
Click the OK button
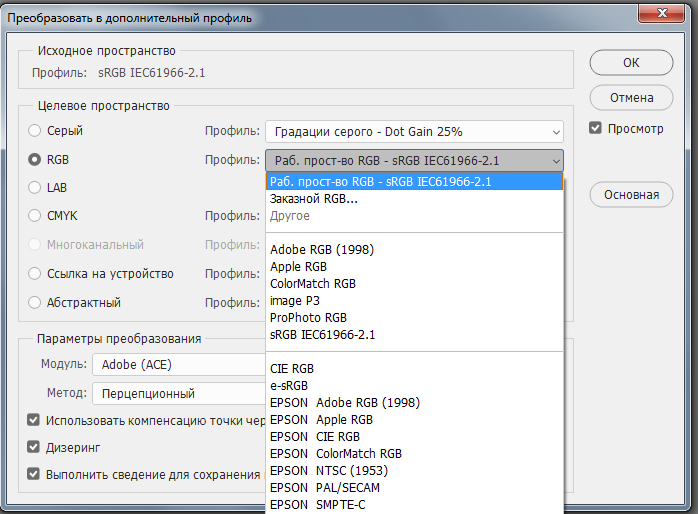631,62
